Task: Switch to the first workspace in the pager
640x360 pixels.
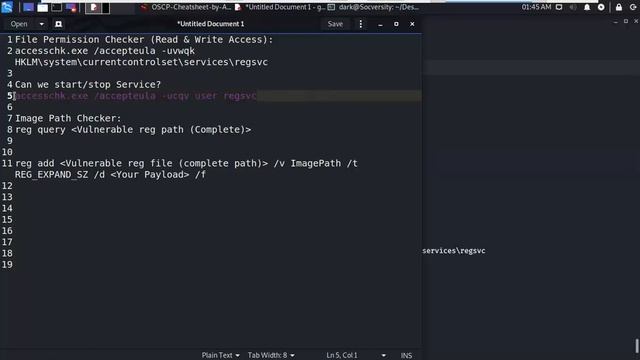Action: coord(93,7)
